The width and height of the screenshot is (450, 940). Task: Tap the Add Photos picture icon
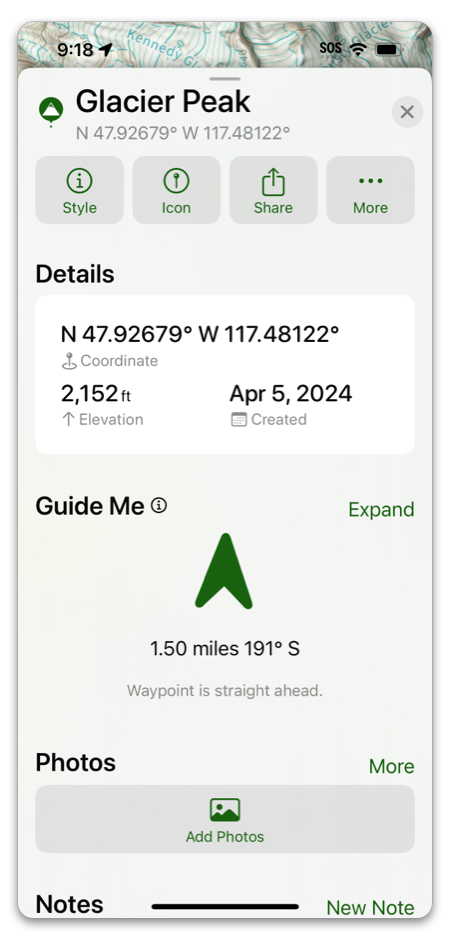pyautogui.click(x=225, y=809)
